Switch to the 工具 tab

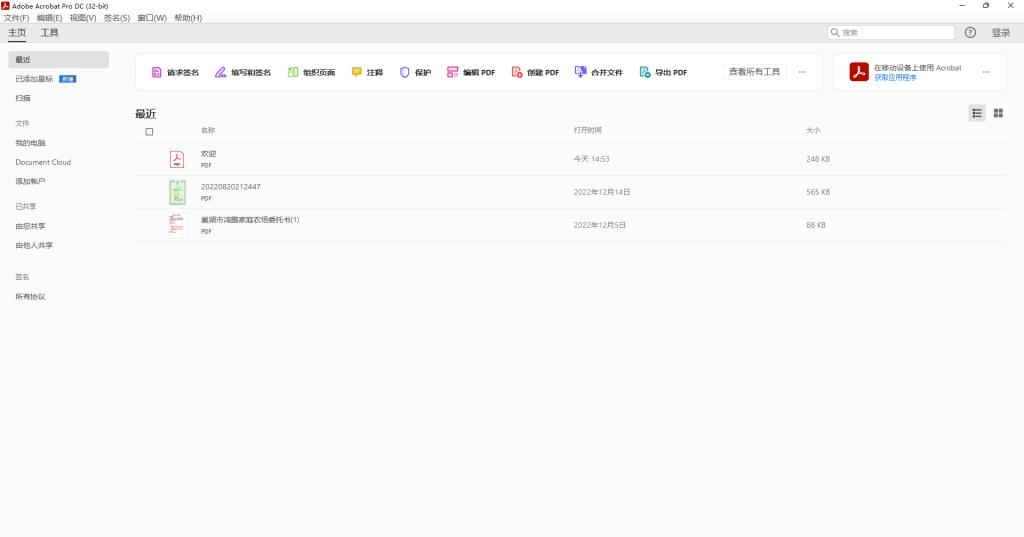49,33
